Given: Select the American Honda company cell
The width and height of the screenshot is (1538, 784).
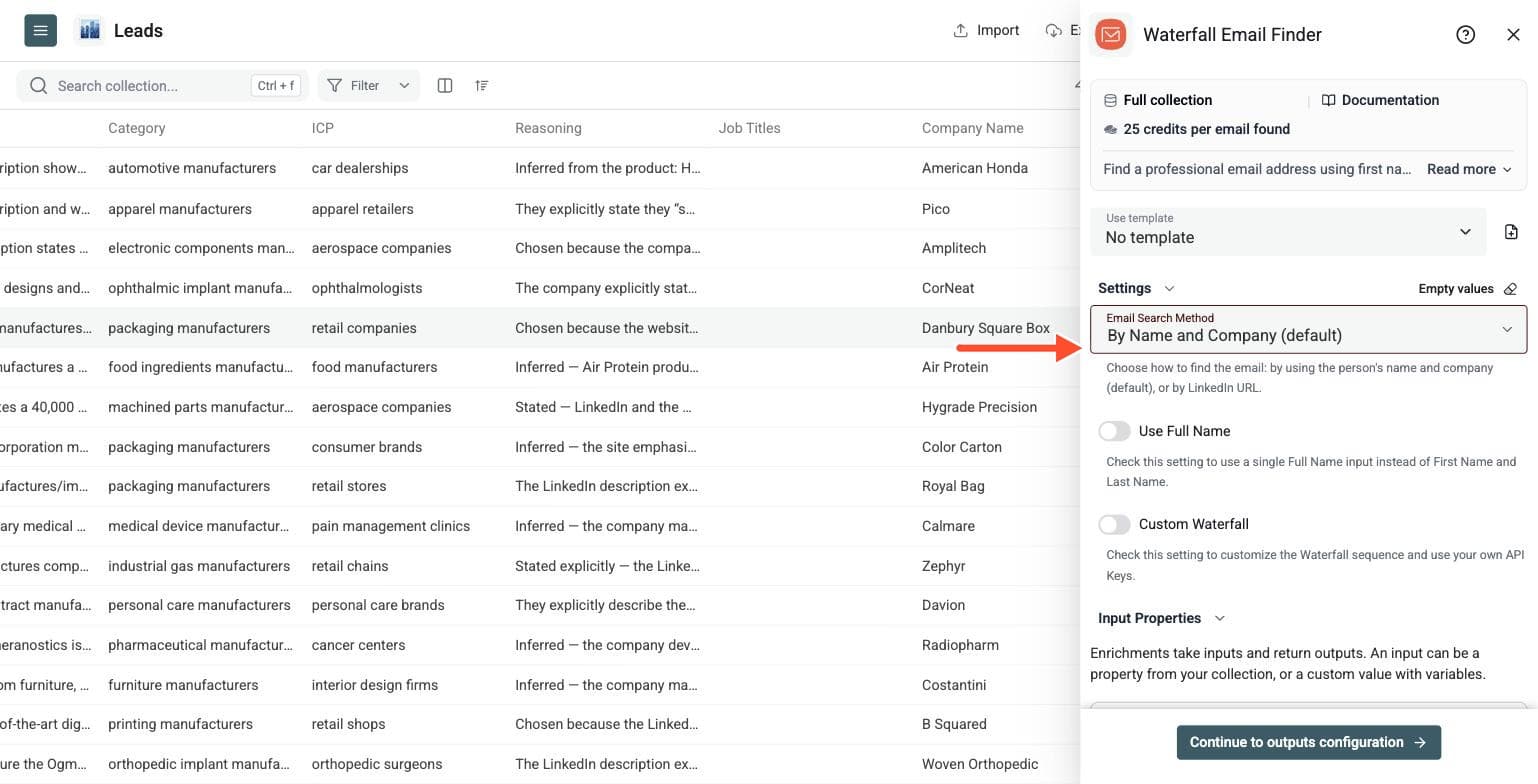Looking at the screenshot, I should click(x=975, y=168).
